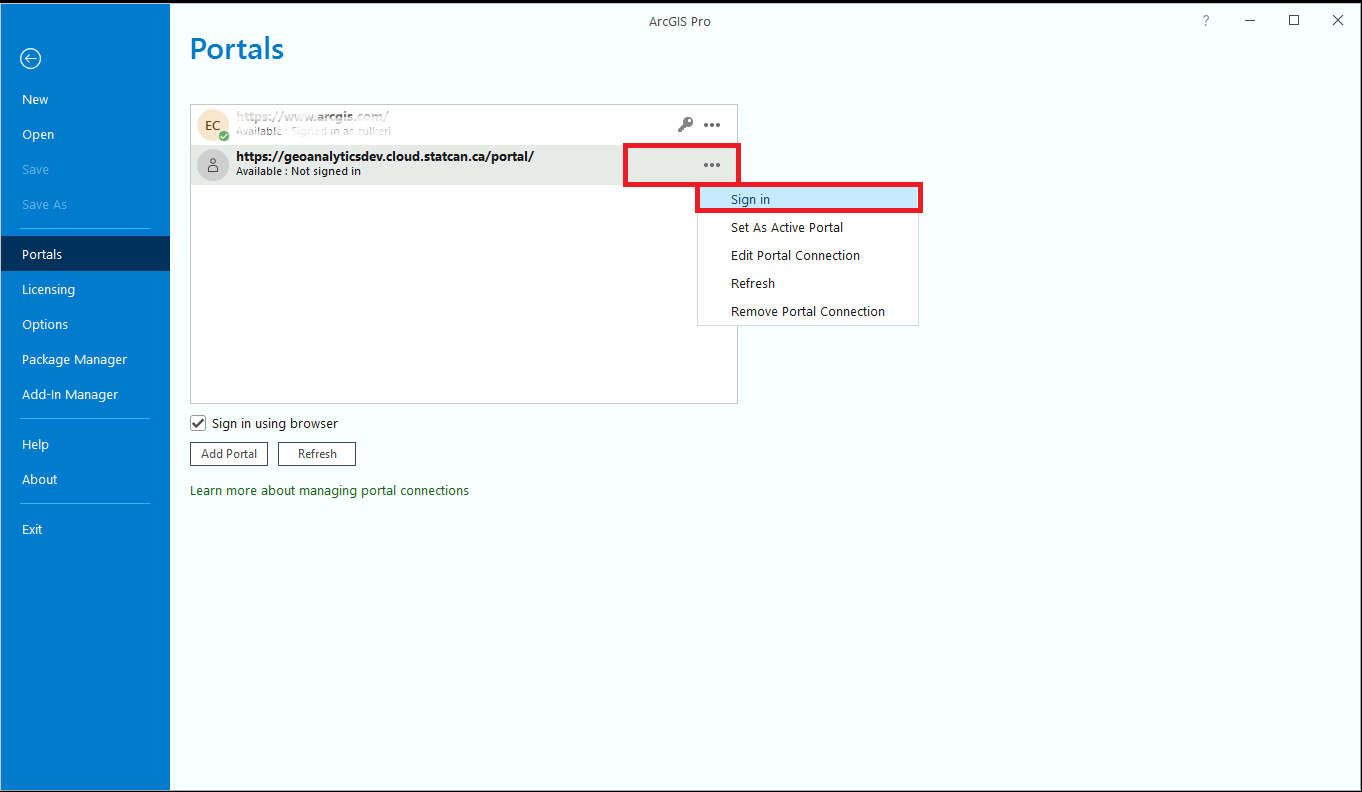Choose Edit Portal Connection
This screenshot has height=792, width=1362.
point(808,255)
